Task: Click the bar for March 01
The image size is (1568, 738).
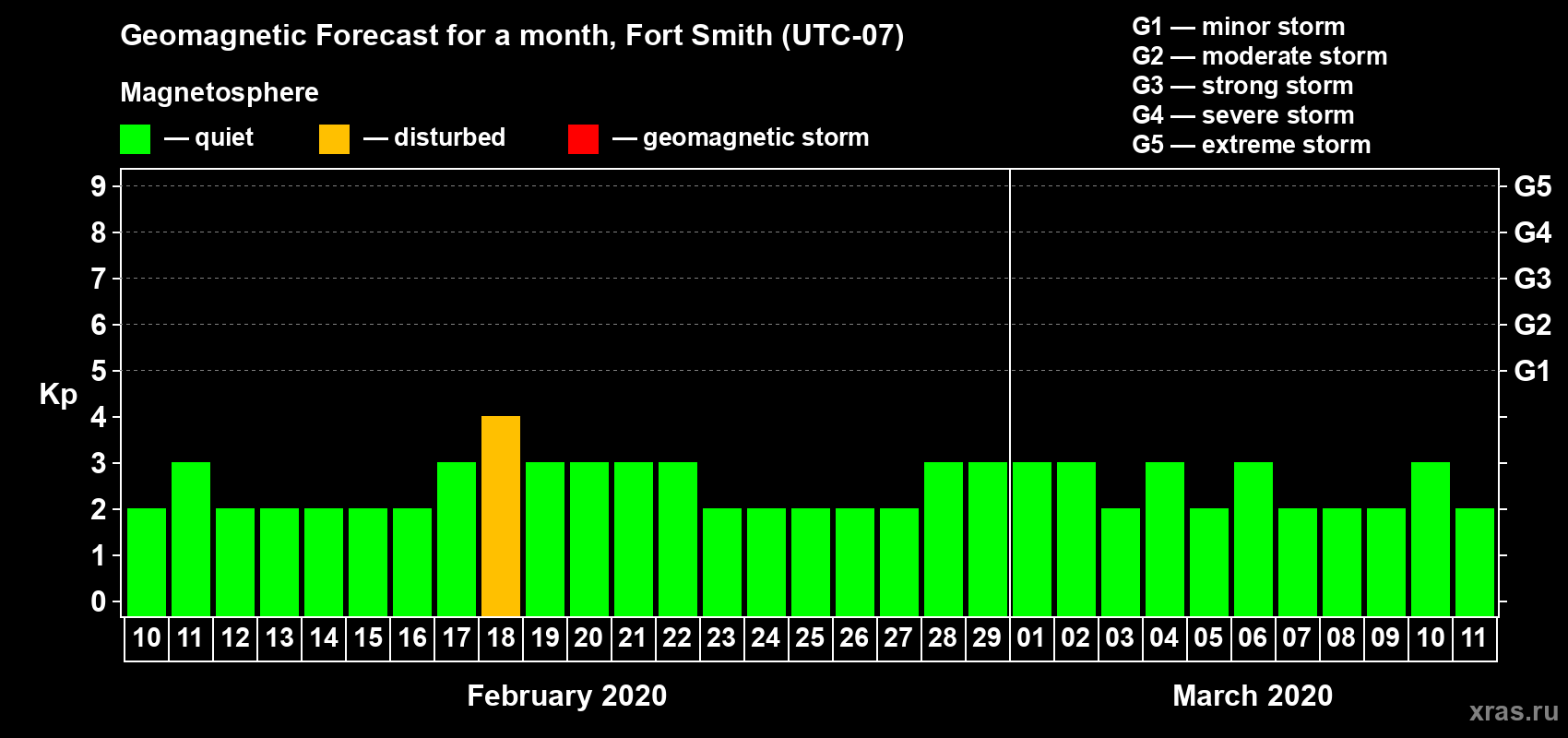Action: 1032,539
